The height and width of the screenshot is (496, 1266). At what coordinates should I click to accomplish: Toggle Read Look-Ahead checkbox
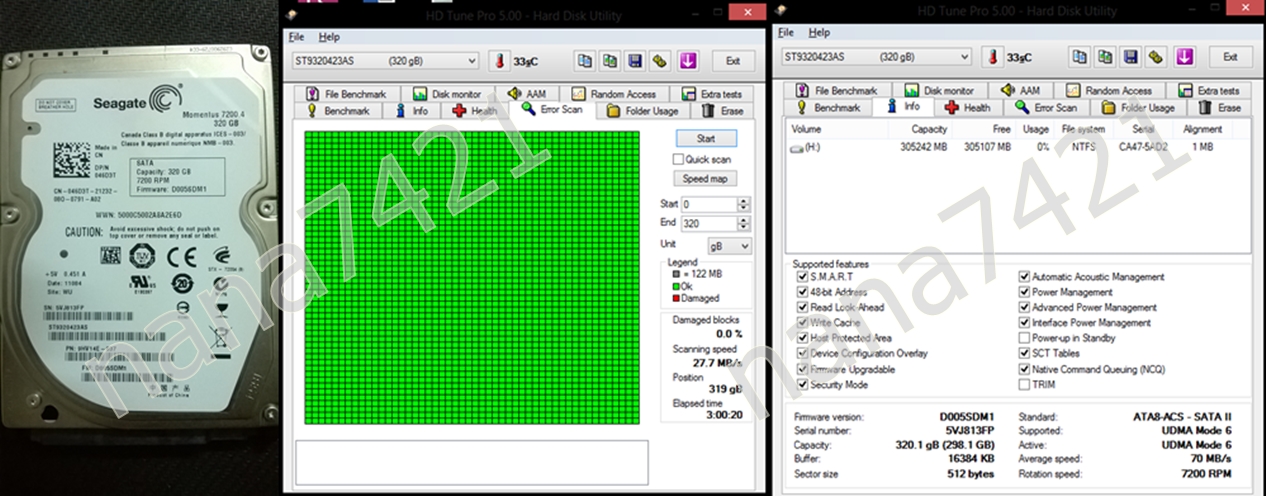pos(803,308)
